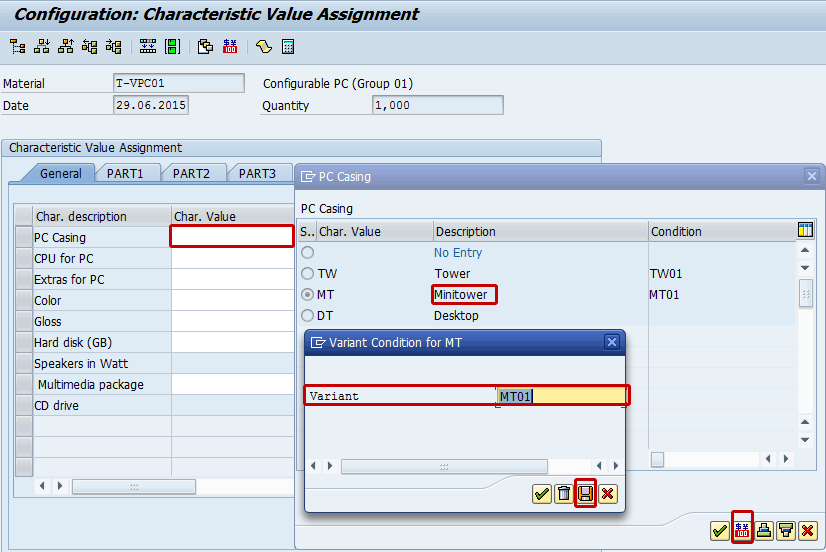Click the filter icon in PC Casing footer
826x552 pixels.
point(786,531)
